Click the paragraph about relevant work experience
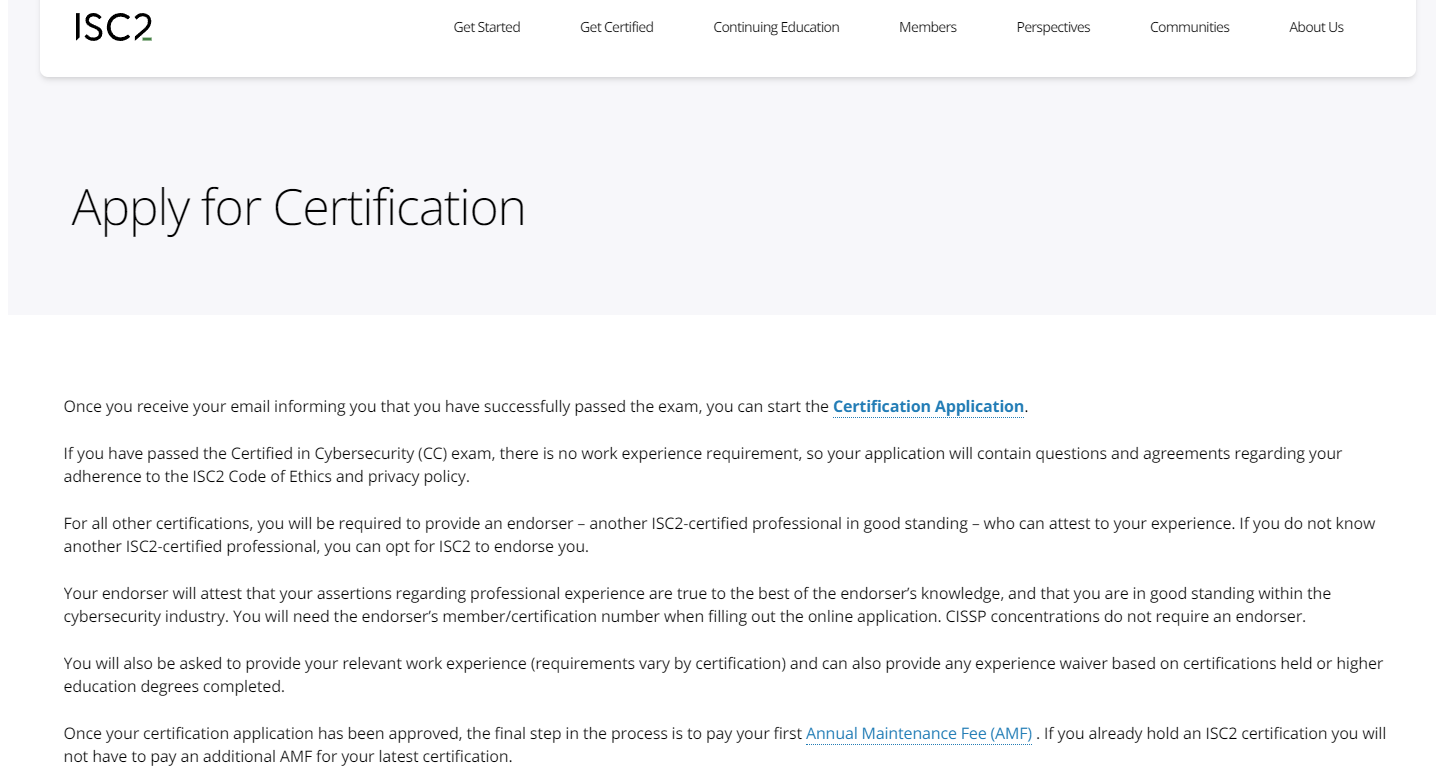The image size is (1436, 781). [723, 675]
